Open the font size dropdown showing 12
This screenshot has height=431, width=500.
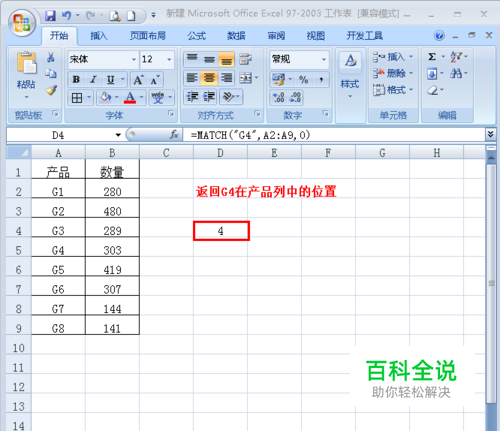tap(169, 60)
